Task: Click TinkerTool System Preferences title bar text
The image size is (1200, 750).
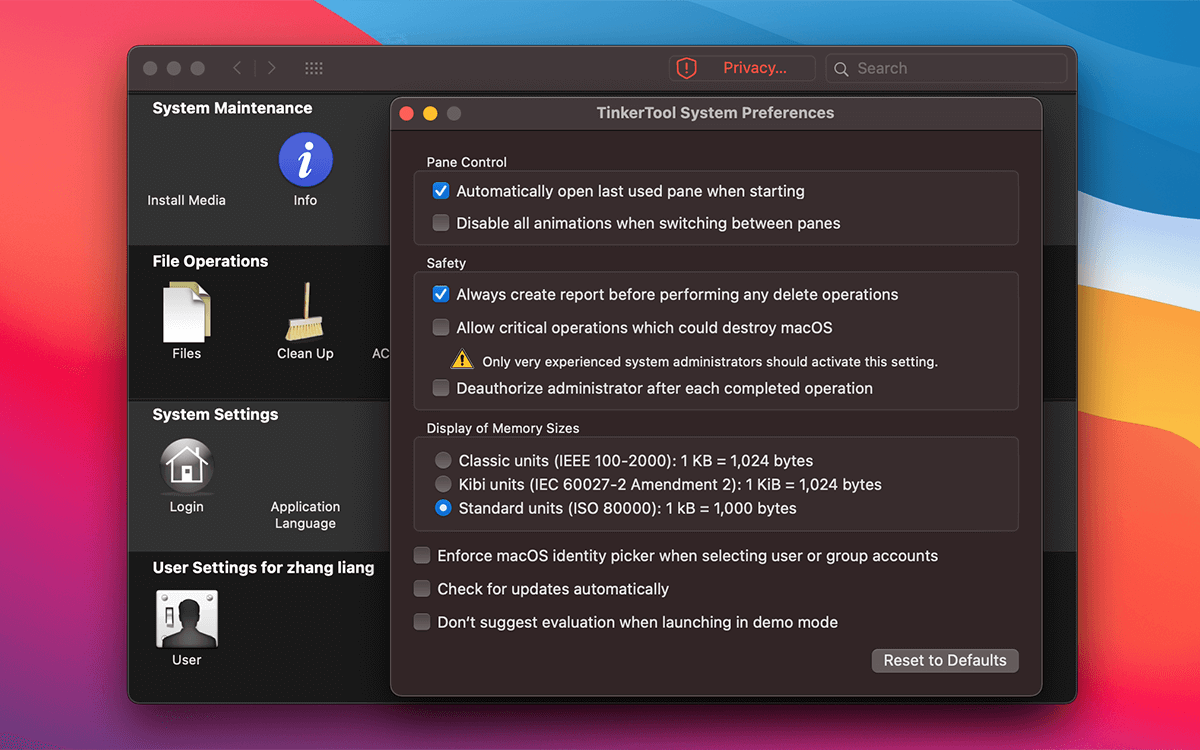Action: 715,113
